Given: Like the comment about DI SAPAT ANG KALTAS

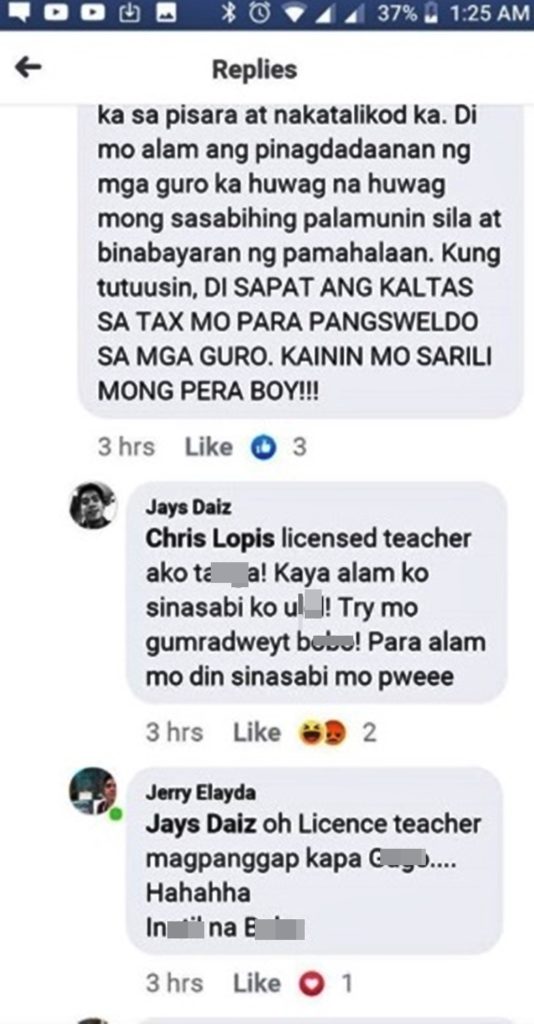Looking at the screenshot, I should point(208,447).
